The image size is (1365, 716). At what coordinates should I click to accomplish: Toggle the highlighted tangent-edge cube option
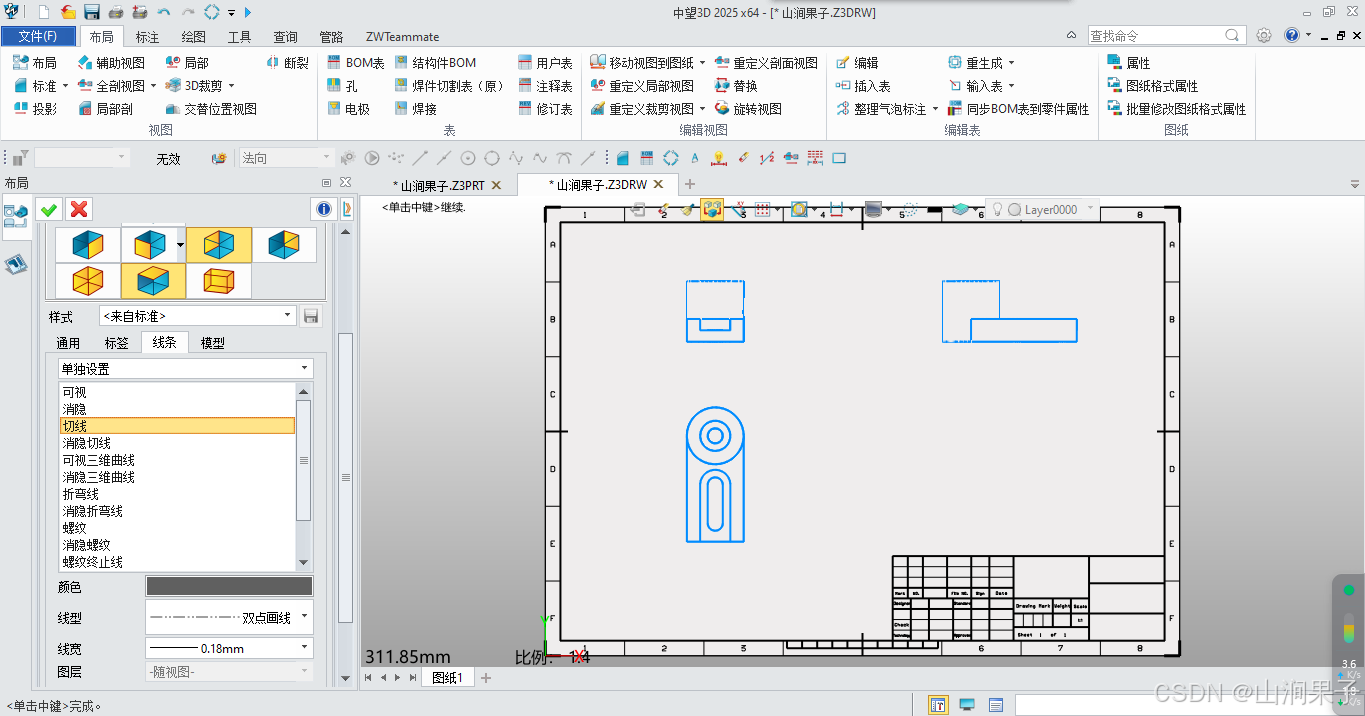153,281
